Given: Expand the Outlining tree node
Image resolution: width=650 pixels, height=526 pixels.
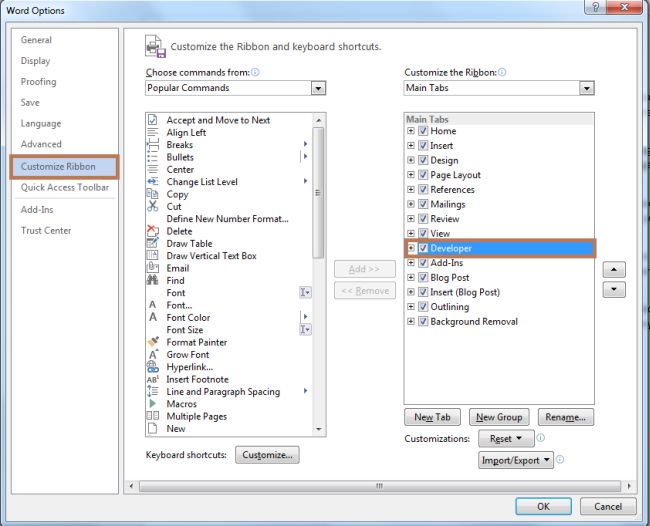Looking at the screenshot, I should click(410, 307).
